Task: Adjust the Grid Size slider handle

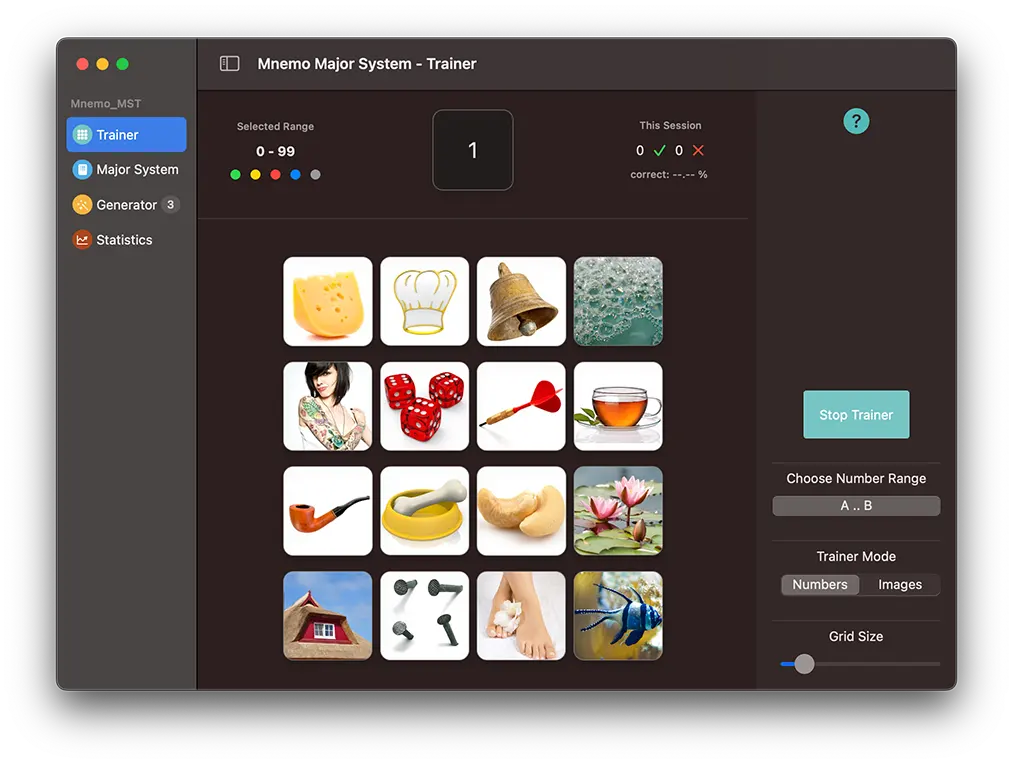Action: coord(803,663)
